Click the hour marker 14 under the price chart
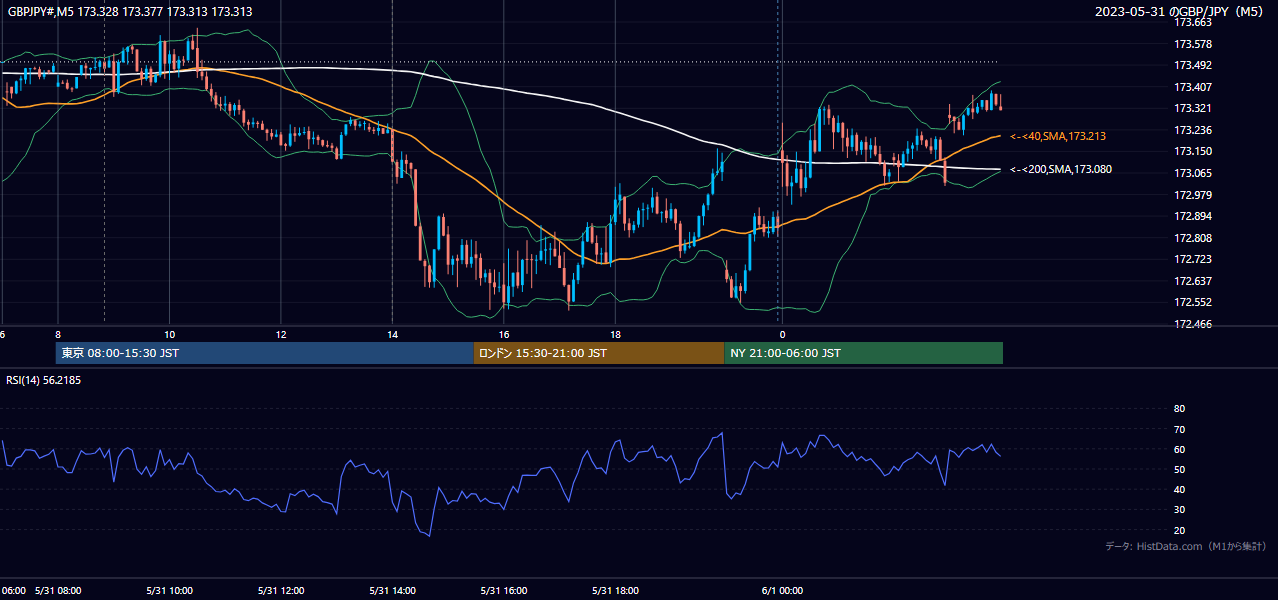Viewport: 1278px width, 600px height. point(392,335)
